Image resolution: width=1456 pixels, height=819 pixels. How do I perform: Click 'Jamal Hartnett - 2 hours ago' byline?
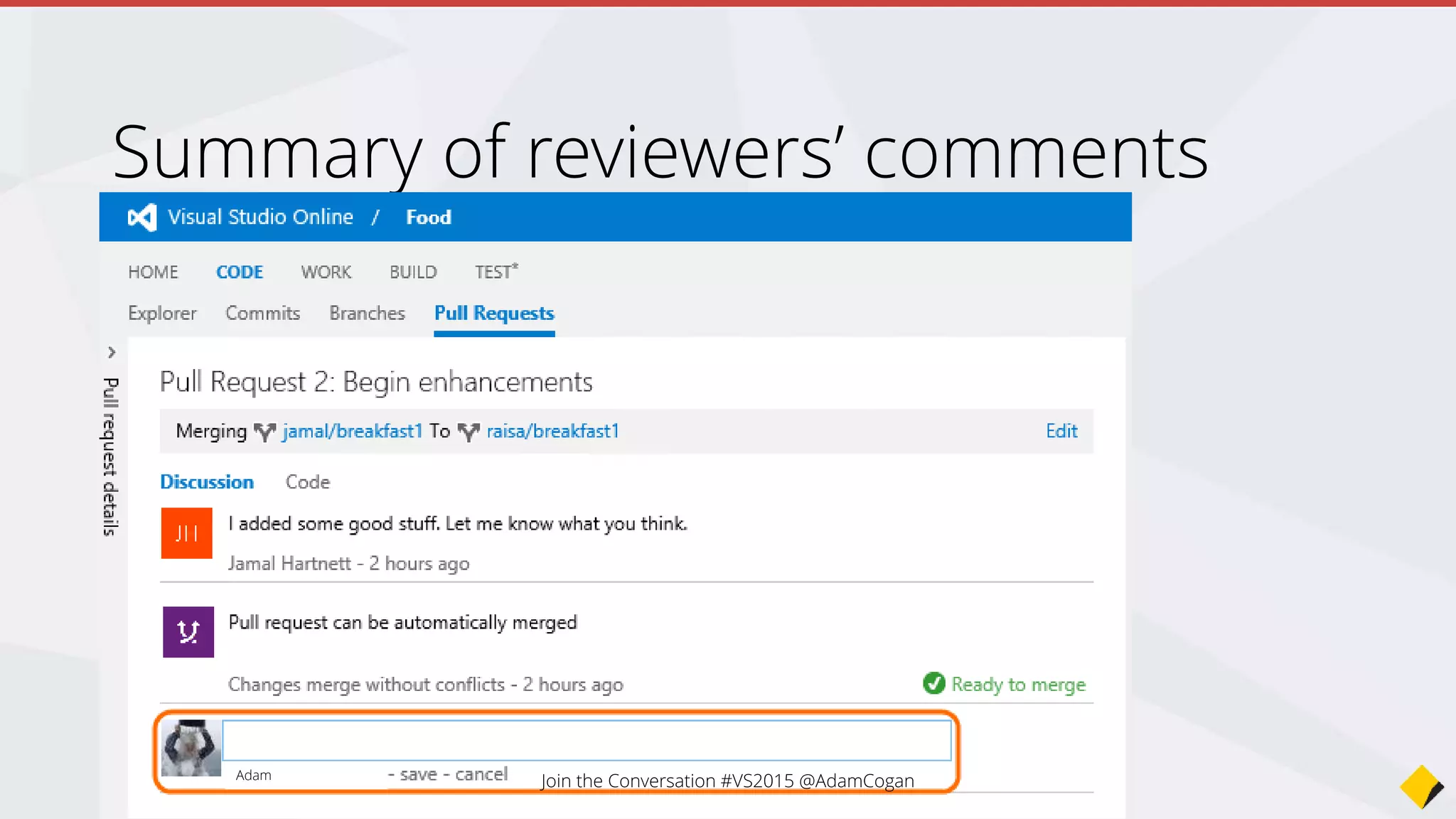click(349, 564)
